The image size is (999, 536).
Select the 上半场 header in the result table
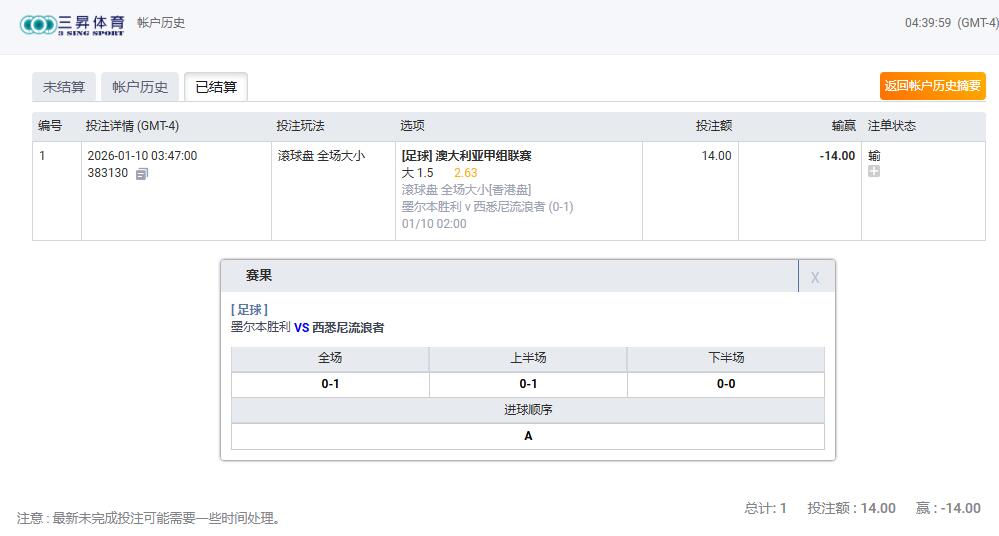tap(528, 358)
